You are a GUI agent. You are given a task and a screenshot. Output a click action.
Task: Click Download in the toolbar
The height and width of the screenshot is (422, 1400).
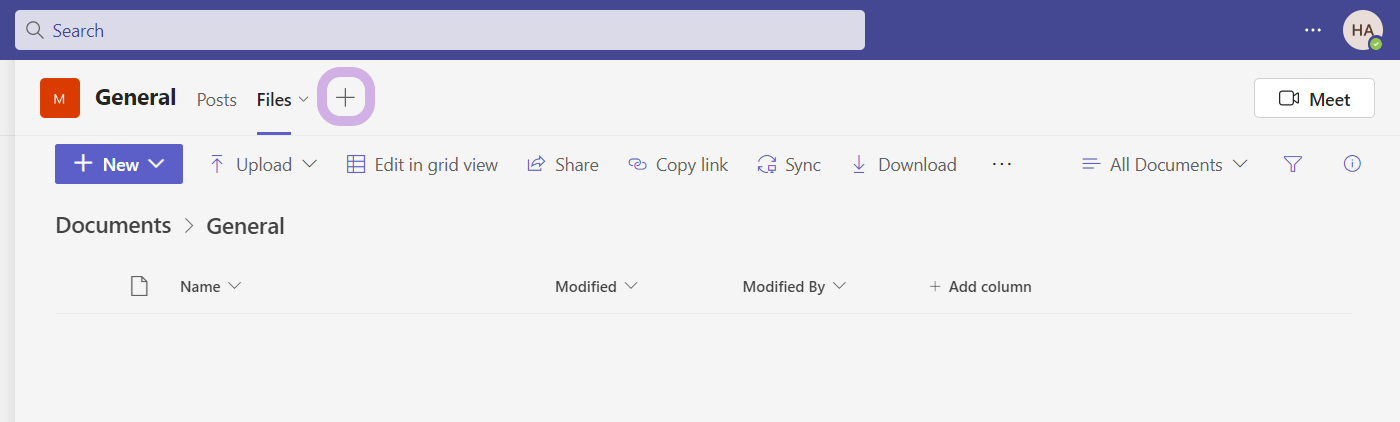point(903,165)
